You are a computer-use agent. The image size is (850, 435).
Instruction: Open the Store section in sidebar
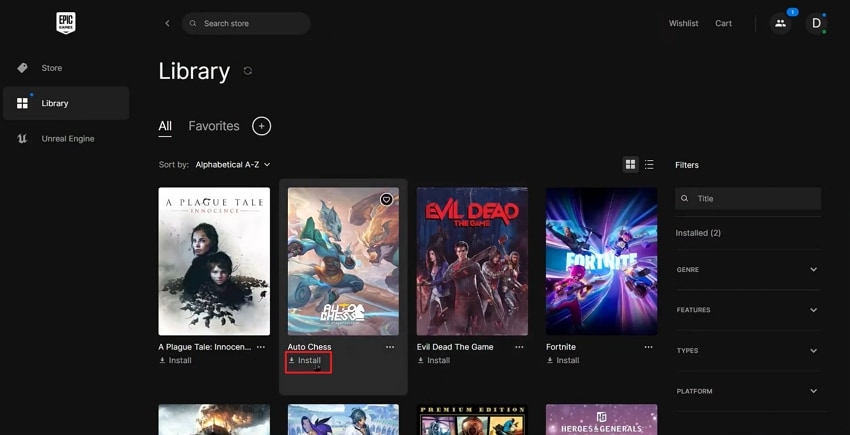[66, 68]
